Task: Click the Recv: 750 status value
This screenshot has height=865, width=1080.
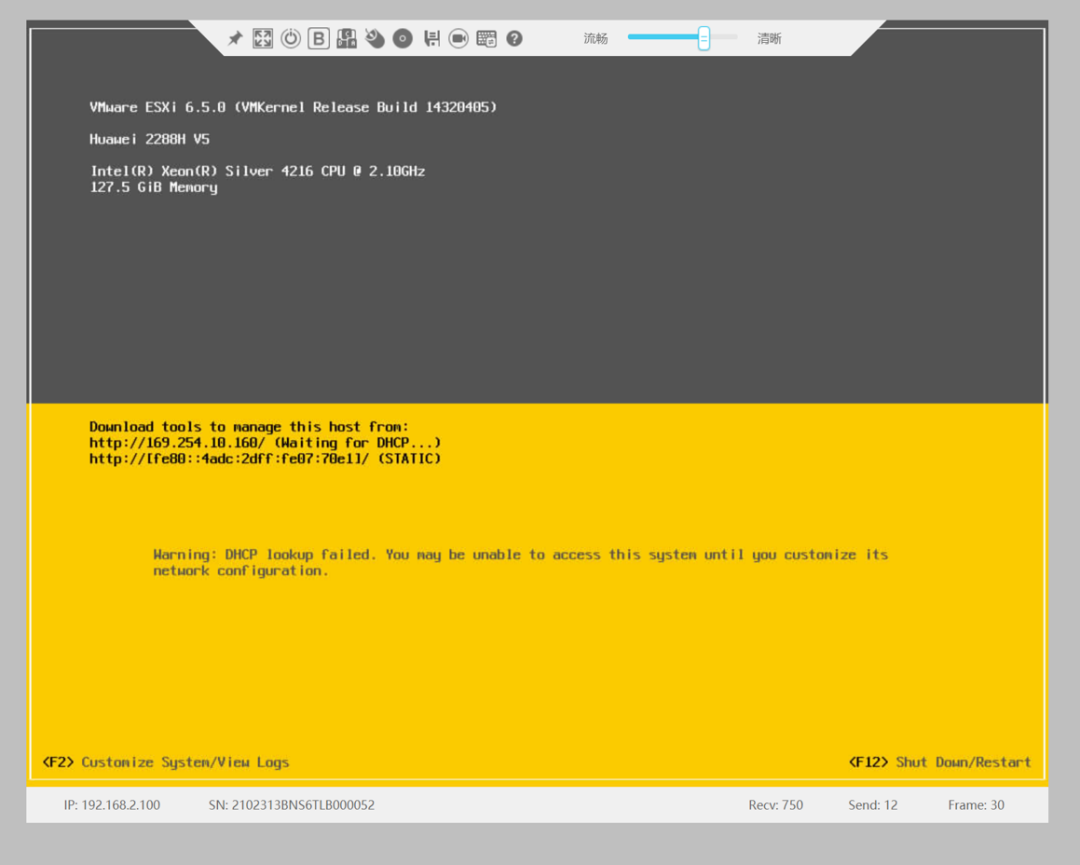Action: [776, 805]
